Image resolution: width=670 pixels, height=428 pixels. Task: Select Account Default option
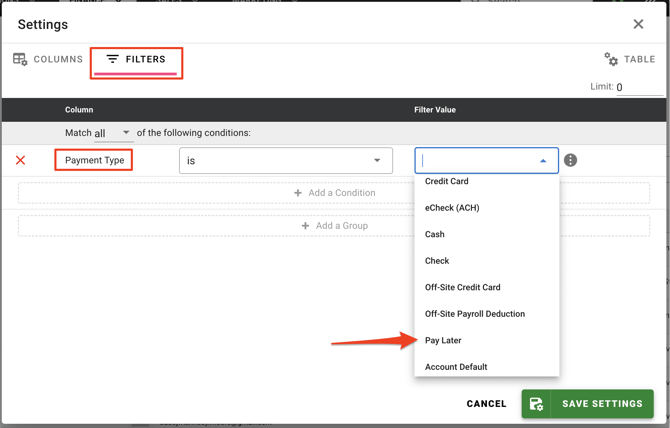click(456, 367)
